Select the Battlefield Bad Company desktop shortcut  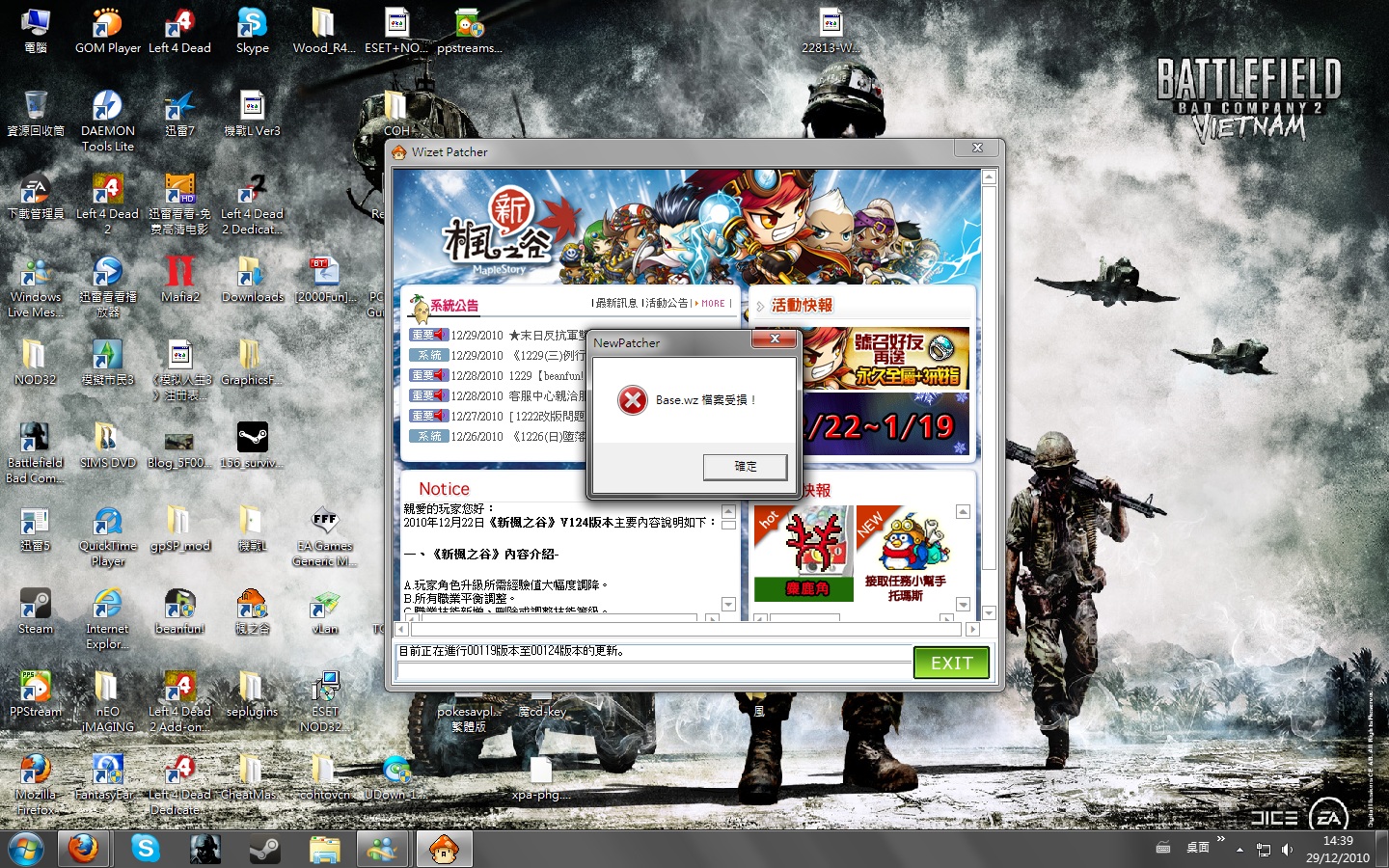[35, 452]
